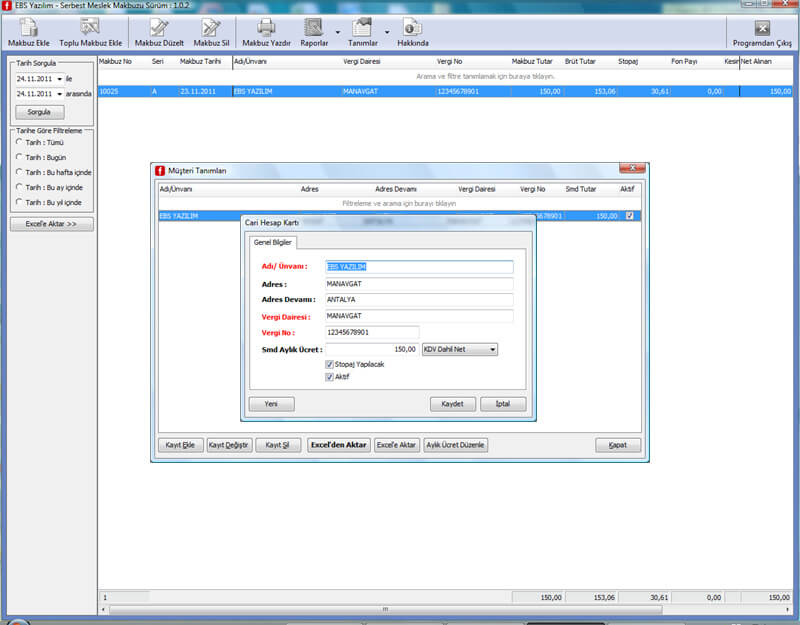Open the Hakkında info icon
The height and width of the screenshot is (625, 800).
[x=412, y=28]
